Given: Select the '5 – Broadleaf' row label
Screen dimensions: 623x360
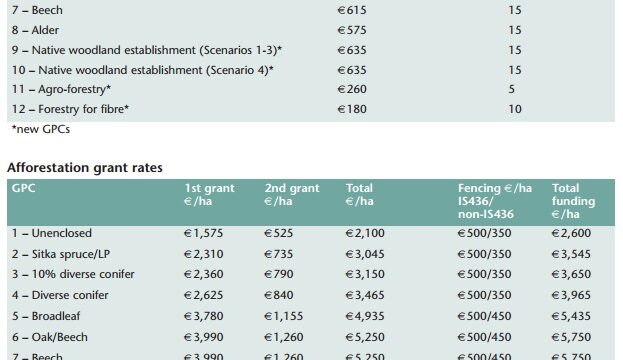Looking at the screenshot, I should click(x=46, y=316).
